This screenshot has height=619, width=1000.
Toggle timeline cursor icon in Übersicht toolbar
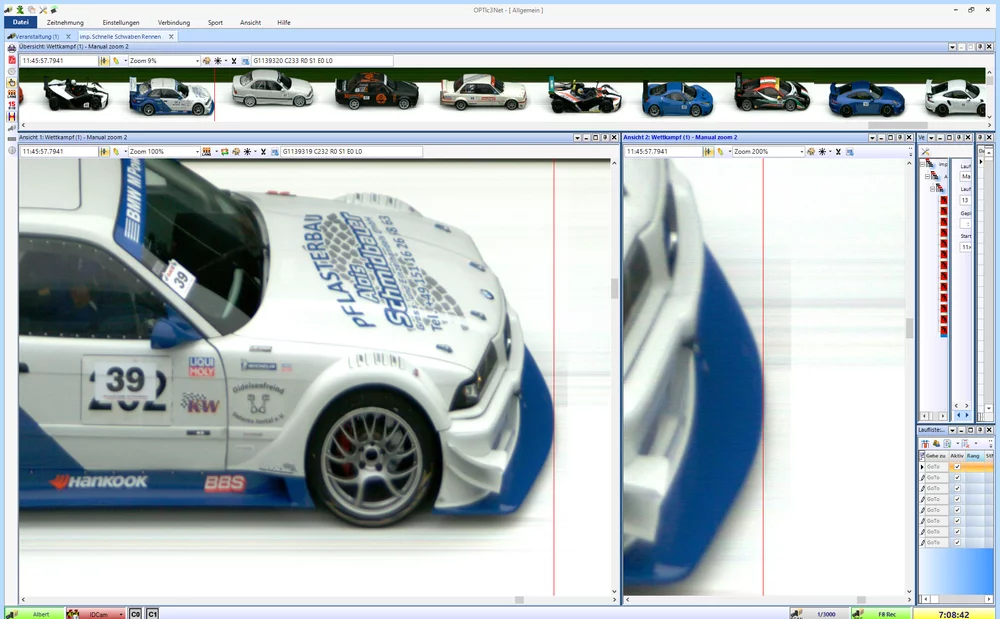coord(104,61)
